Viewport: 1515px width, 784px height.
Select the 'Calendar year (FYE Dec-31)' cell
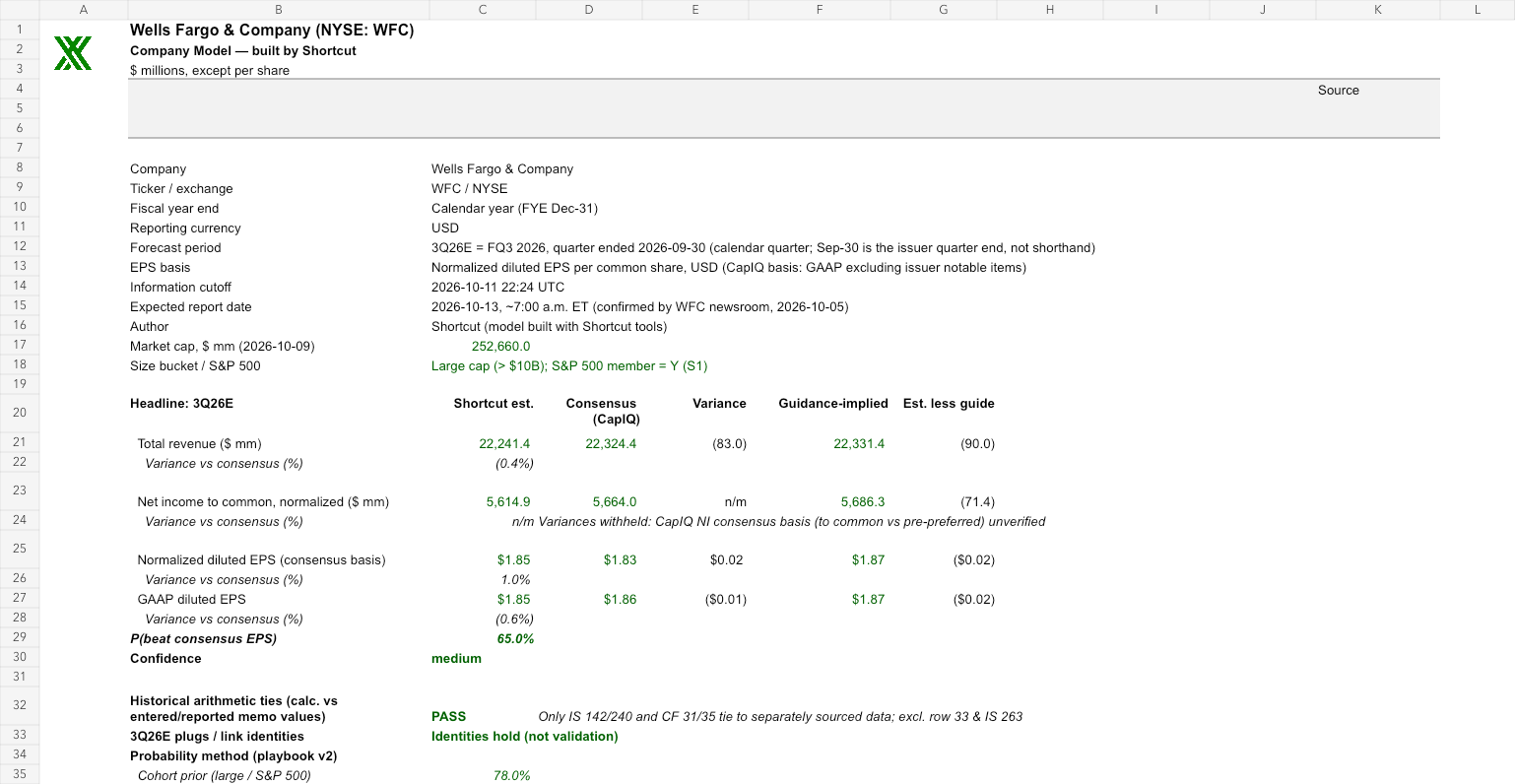(514, 208)
